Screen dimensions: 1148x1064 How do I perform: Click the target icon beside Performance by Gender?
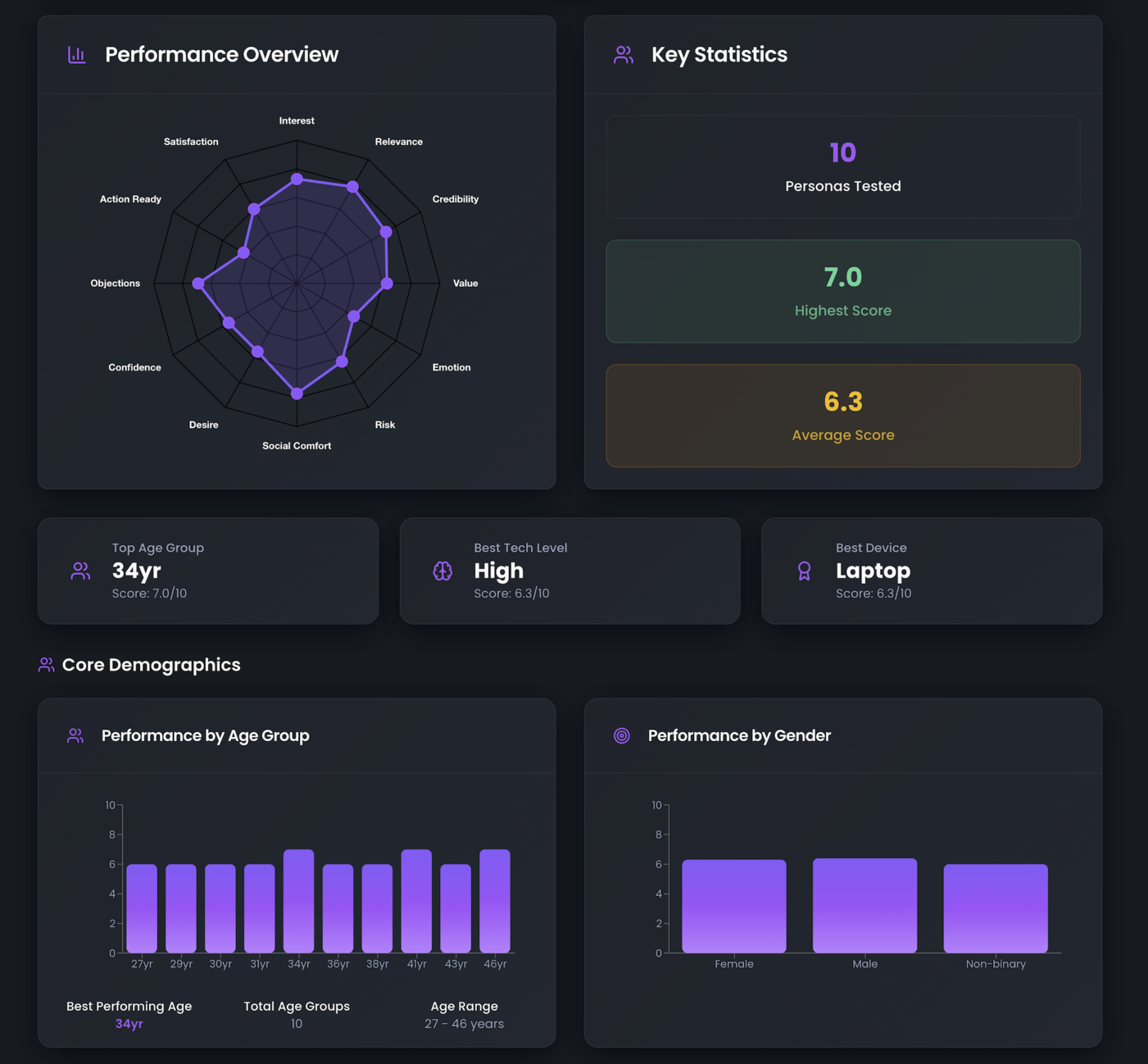(622, 736)
